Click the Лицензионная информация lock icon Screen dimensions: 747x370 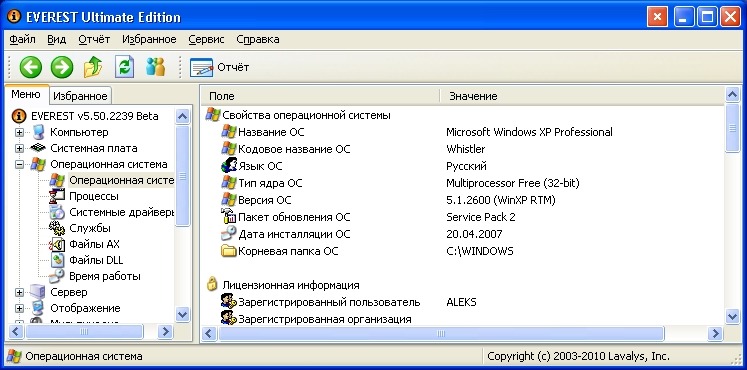click(212, 285)
